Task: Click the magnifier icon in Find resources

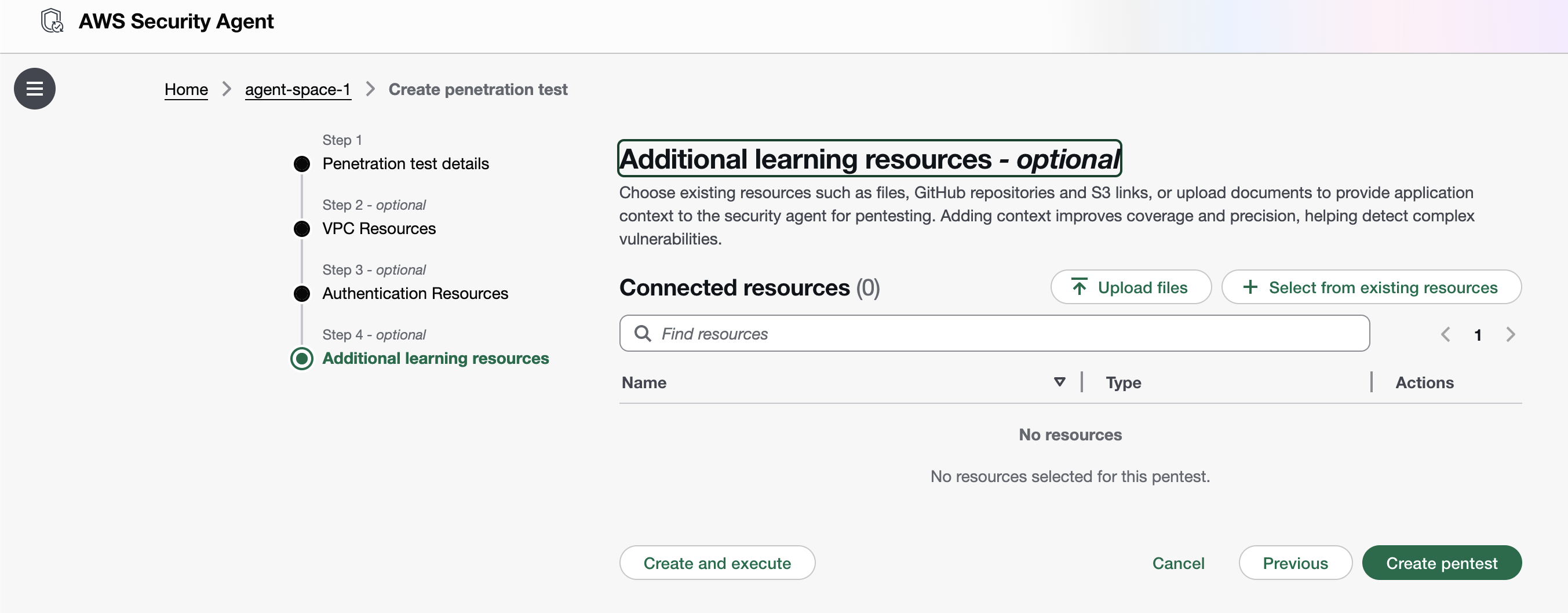Action: click(642, 334)
